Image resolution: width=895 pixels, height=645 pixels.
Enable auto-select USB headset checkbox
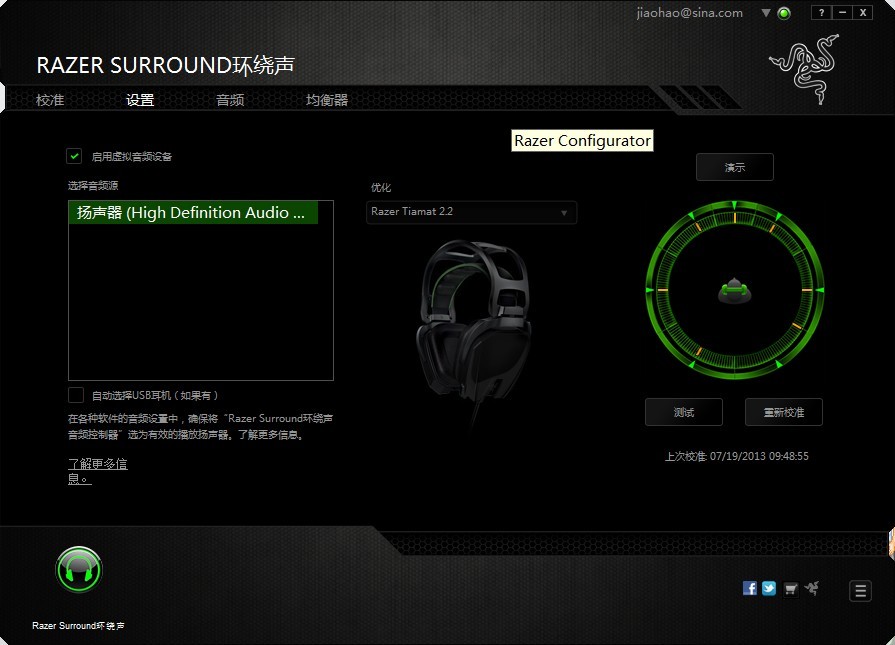point(76,395)
